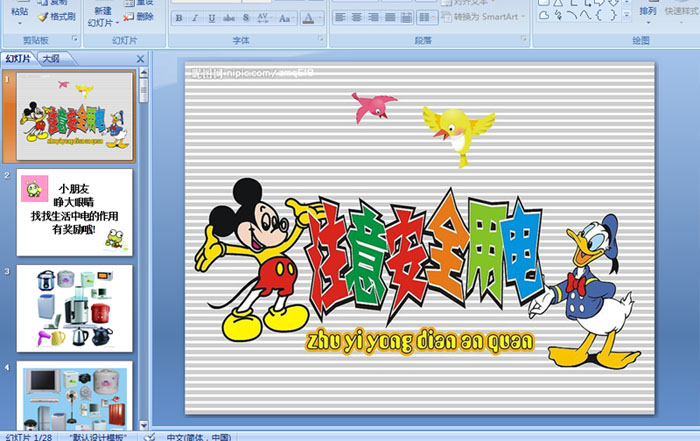The image size is (700, 441).
Task: Click the 转换为 SmartArt label
Action: [486, 17]
